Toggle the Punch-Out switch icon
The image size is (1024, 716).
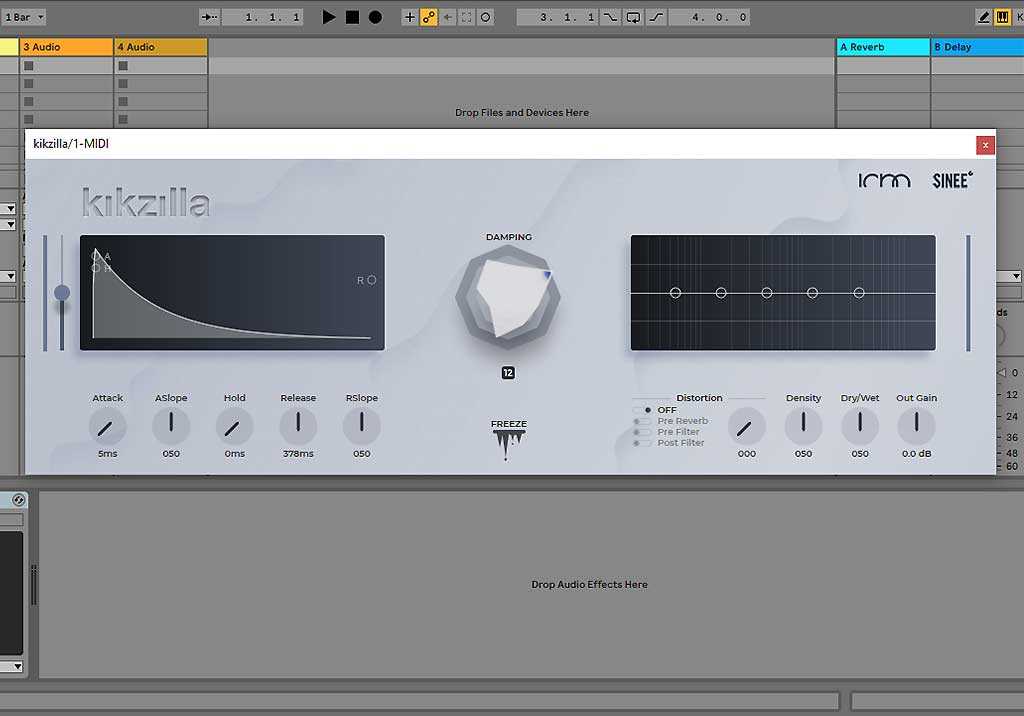point(656,17)
